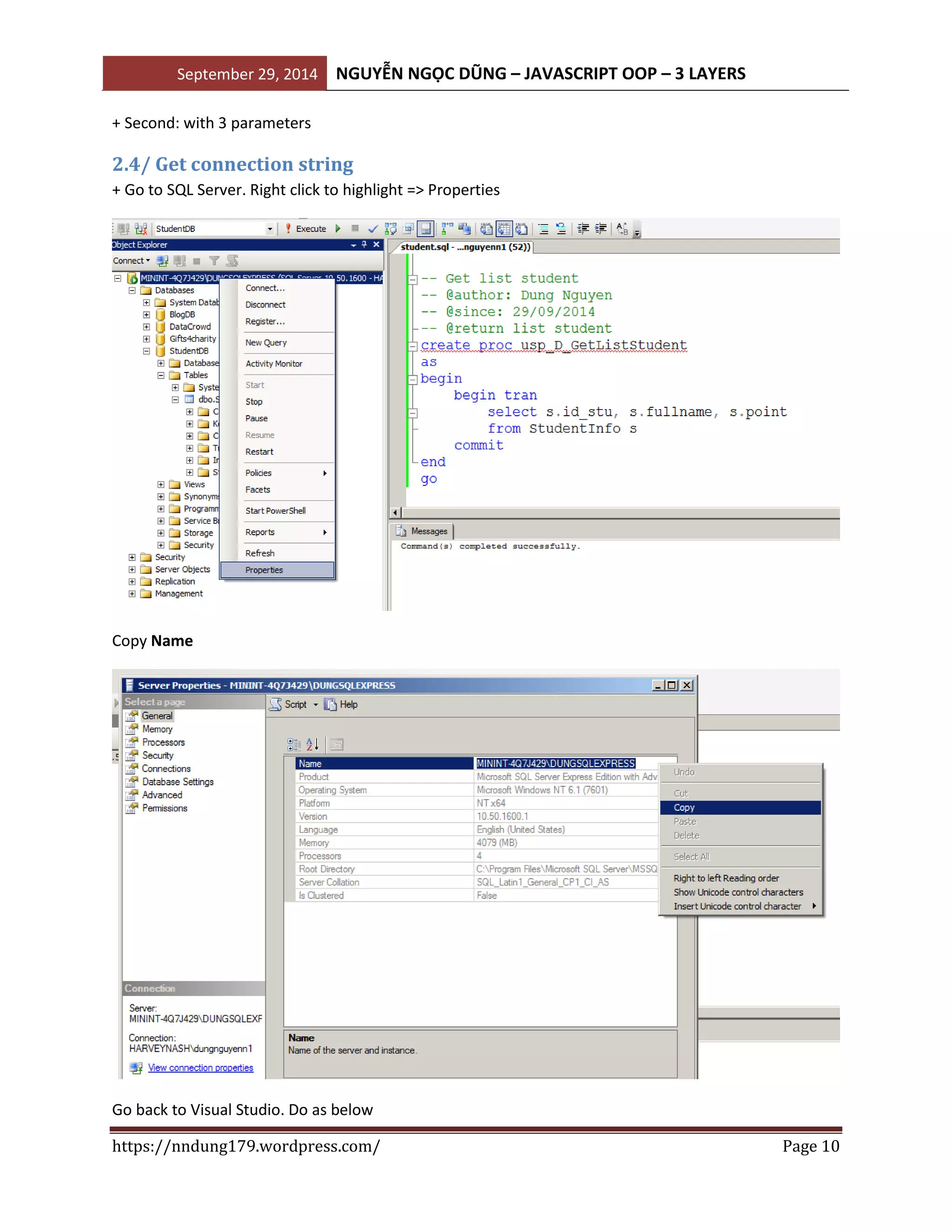Screen dimensions: 952x1232
Task: Open View connection properties link
Action: pos(200,1068)
